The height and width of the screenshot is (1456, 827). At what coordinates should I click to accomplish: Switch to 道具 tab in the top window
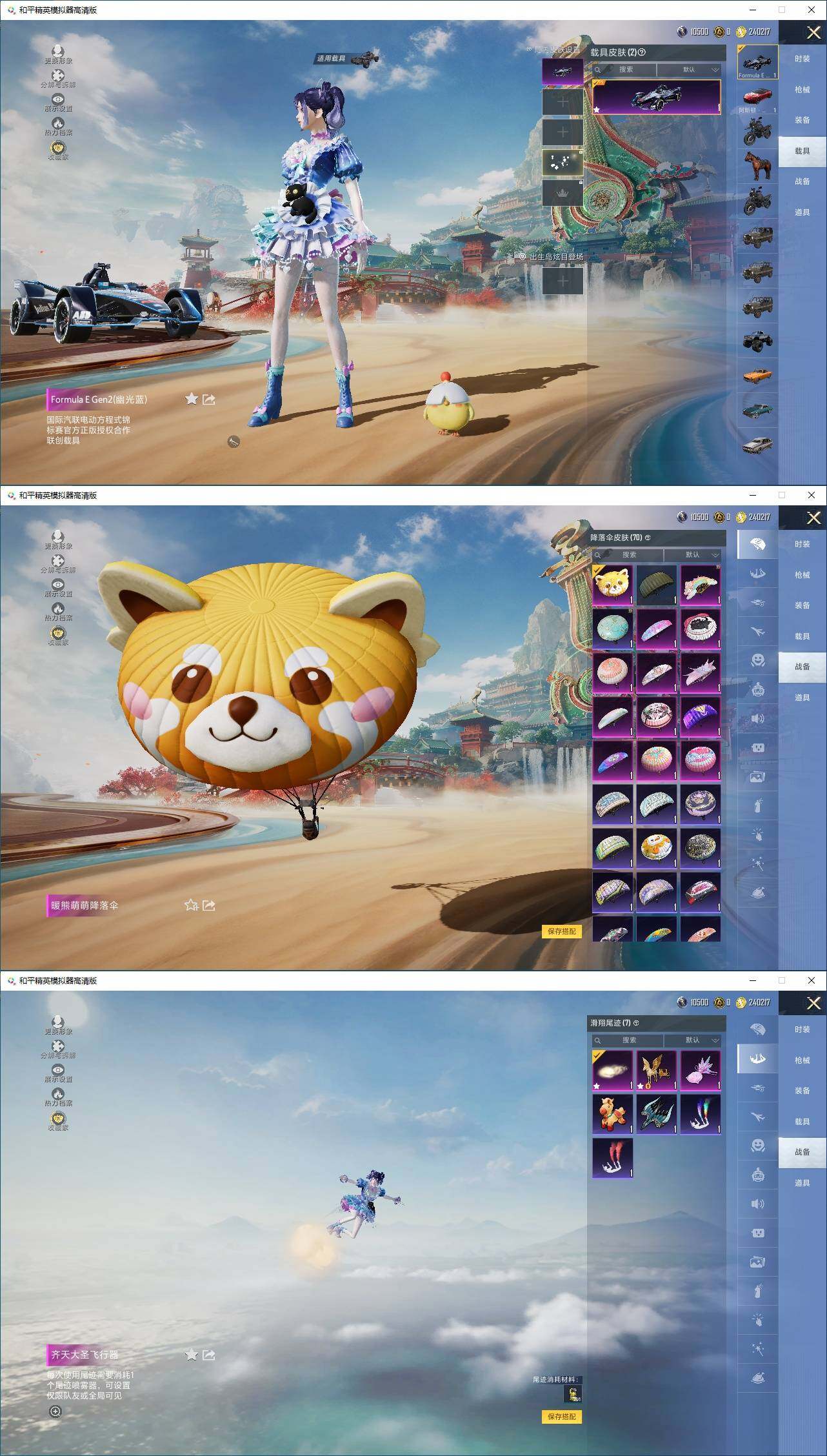[x=802, y=212]
